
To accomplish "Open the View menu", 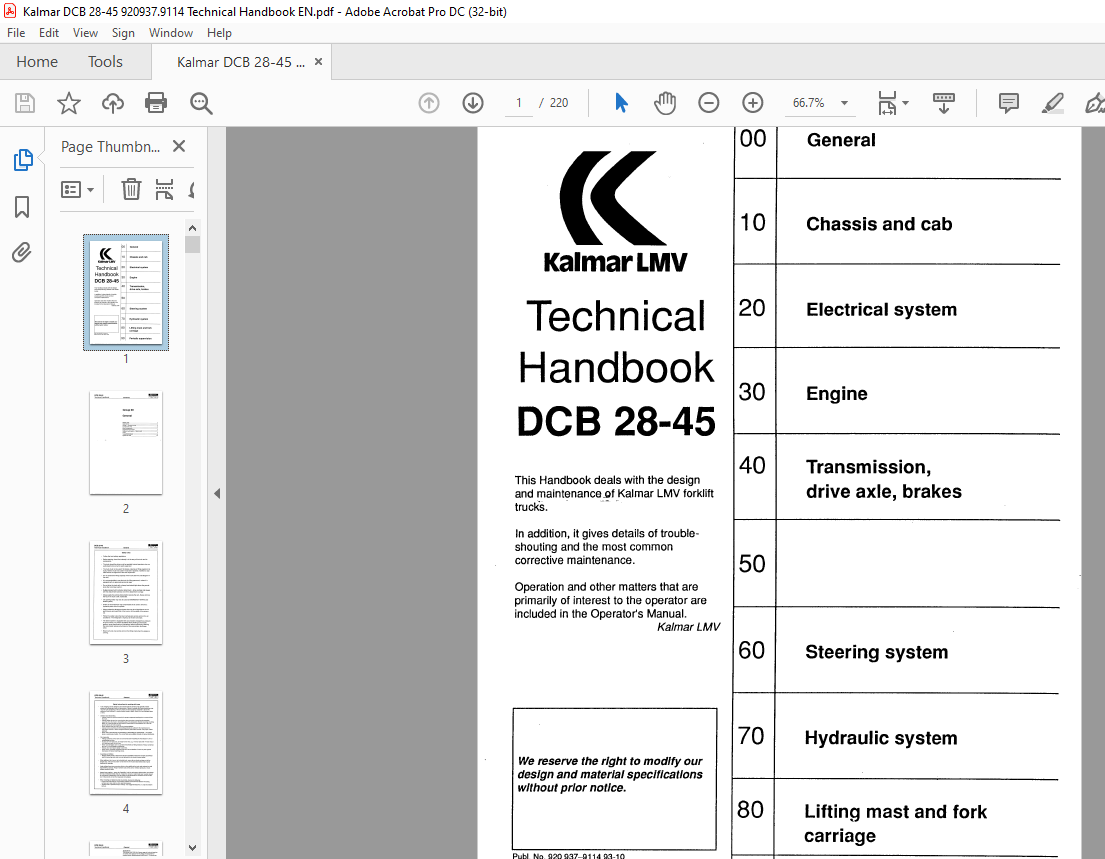I will (85, 32).
